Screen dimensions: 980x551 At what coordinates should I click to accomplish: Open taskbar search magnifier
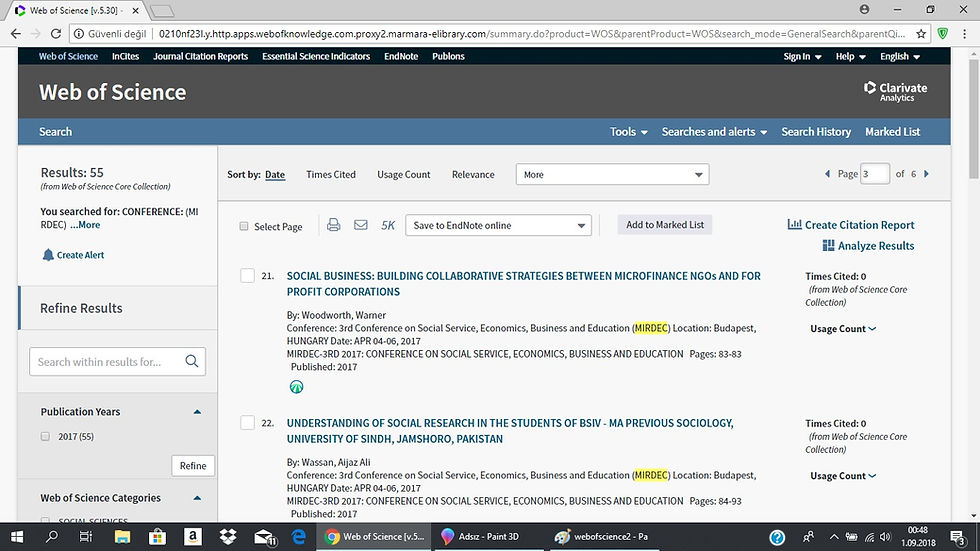coord(52,537)
